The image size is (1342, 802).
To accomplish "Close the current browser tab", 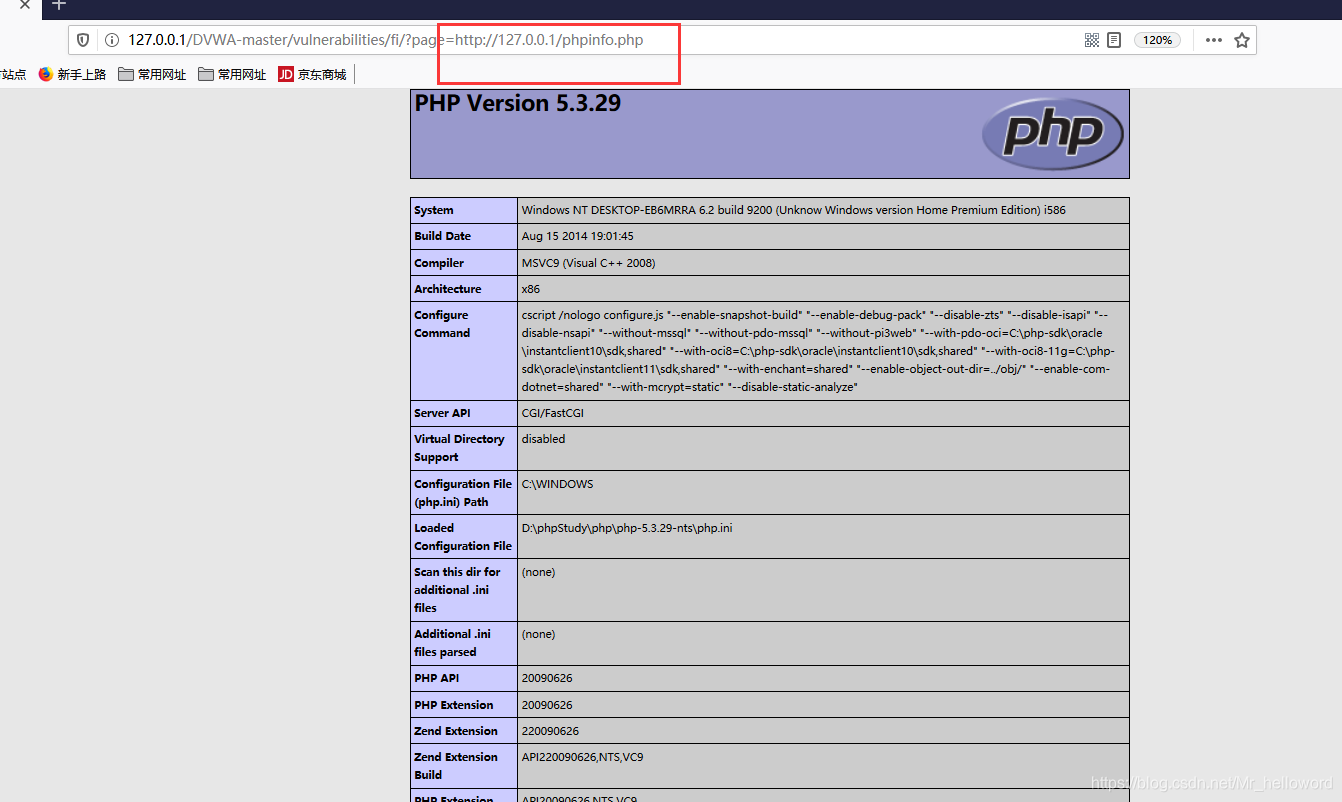I will point(25,5).
